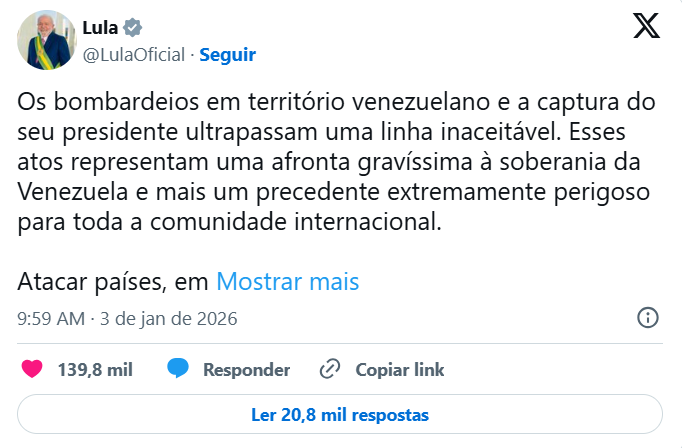The height and width of the screenshot is (448, 682).
Task: Open Lula's profile picture
Action: pos(46,40)
